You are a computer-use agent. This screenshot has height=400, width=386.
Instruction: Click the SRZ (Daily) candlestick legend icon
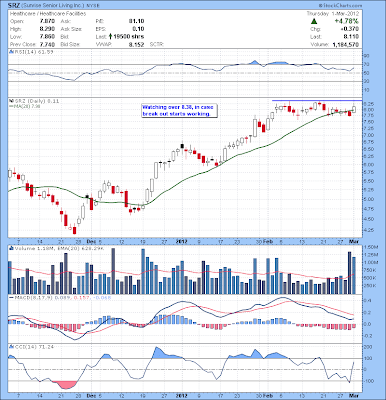10,101
